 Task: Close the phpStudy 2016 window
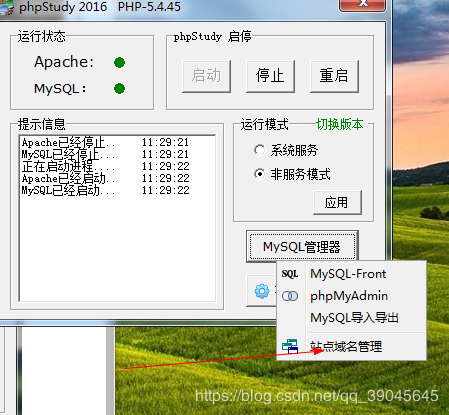(x=363, y=4)
